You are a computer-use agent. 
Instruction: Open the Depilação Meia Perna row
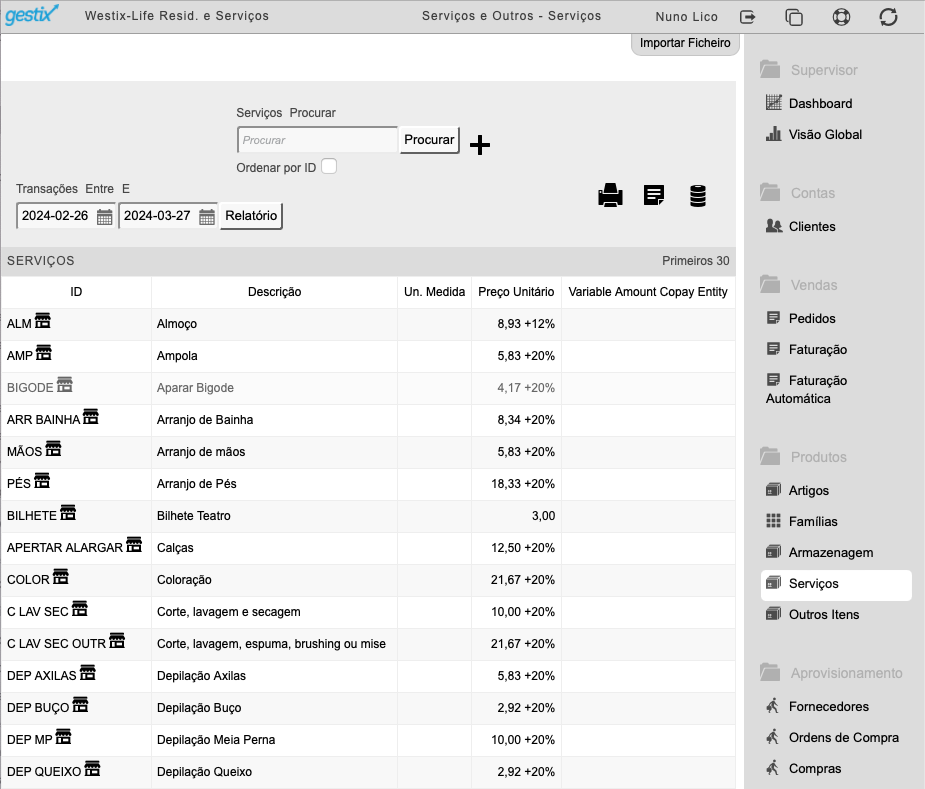pyautogui.click(x=368, y=739)
